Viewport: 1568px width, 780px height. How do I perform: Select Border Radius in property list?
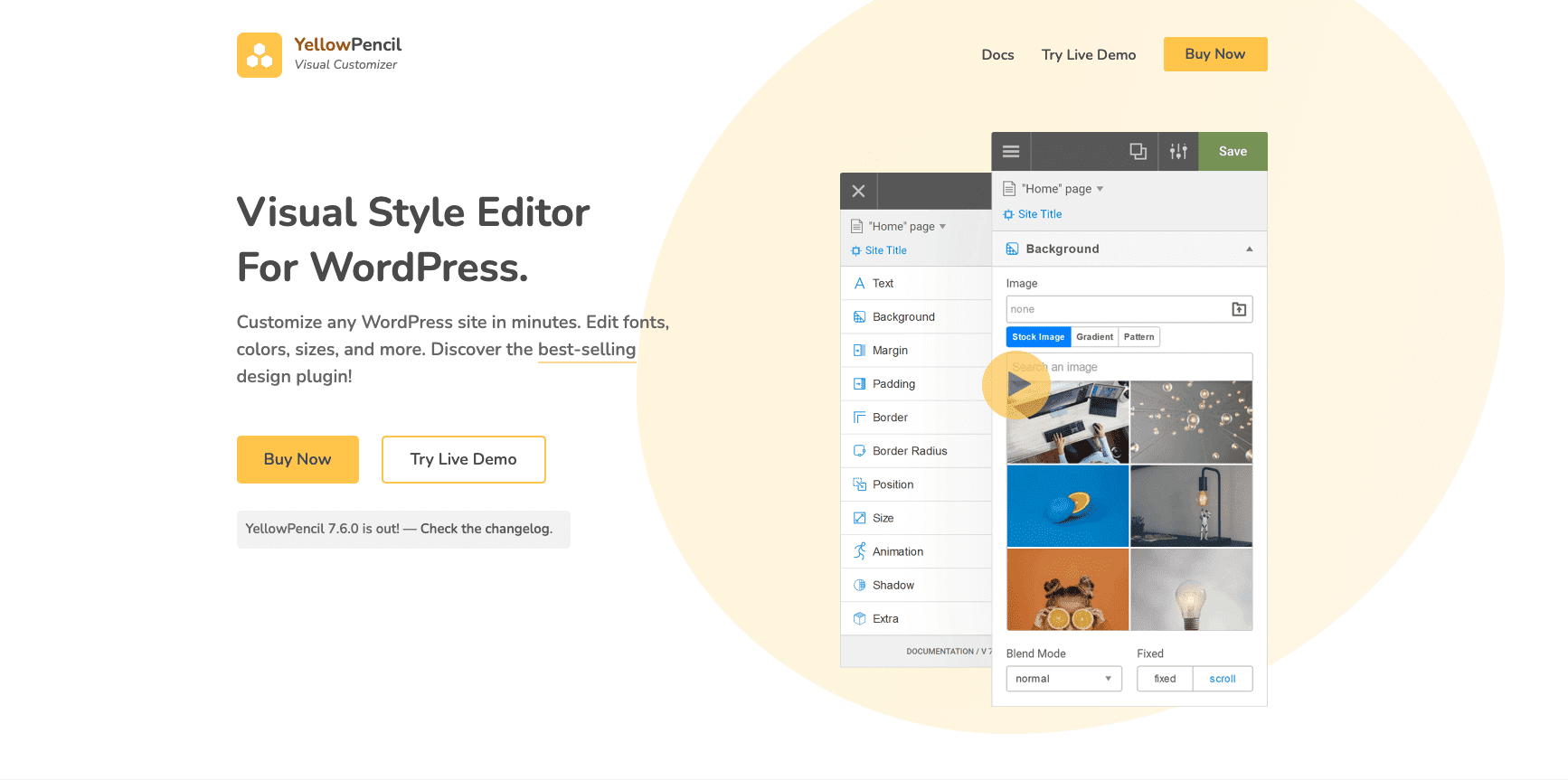tap(909, 451)
